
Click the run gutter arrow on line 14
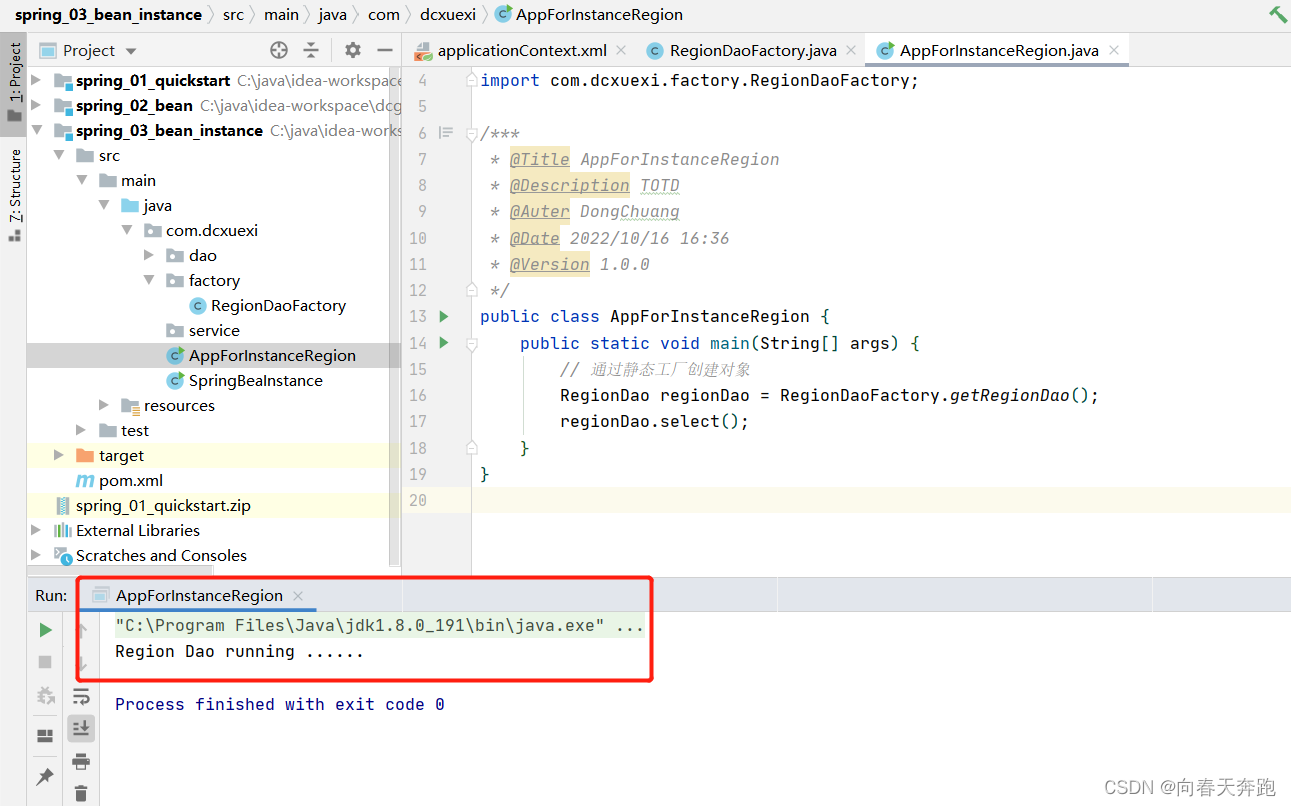coord(444,342)
